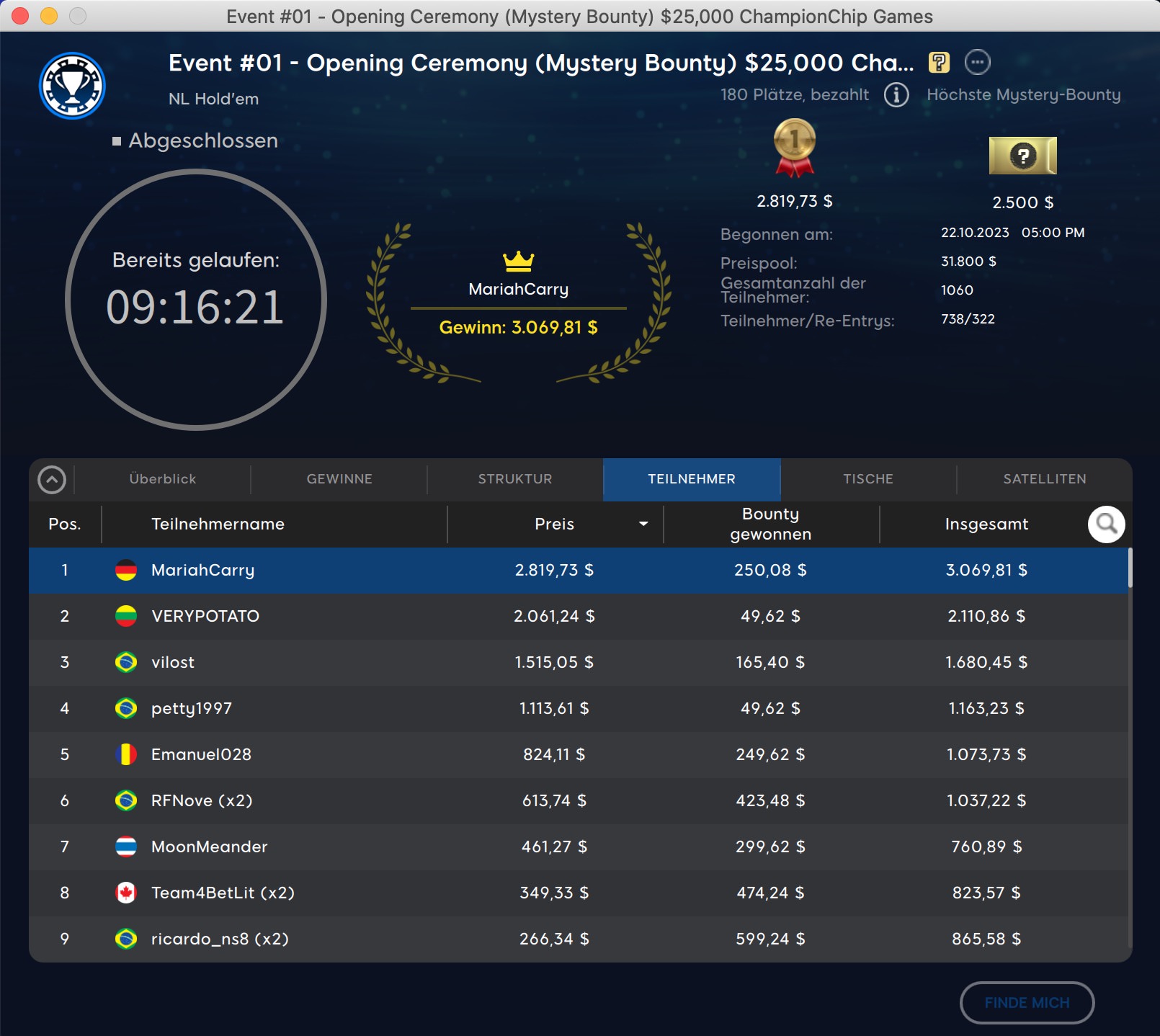
Task: Switch to the TISCHE tab
Action: tap(868, 479)
